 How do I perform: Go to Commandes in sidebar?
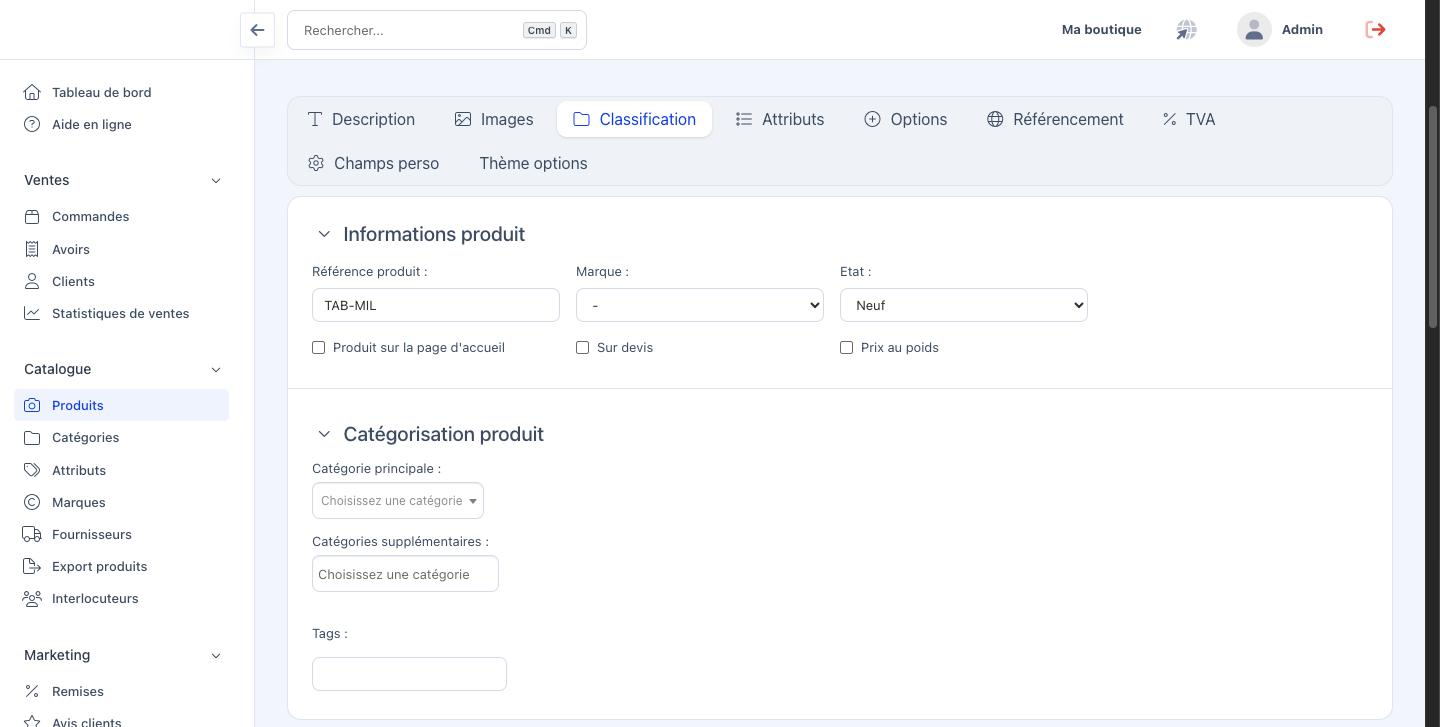(x=90, y=216)
